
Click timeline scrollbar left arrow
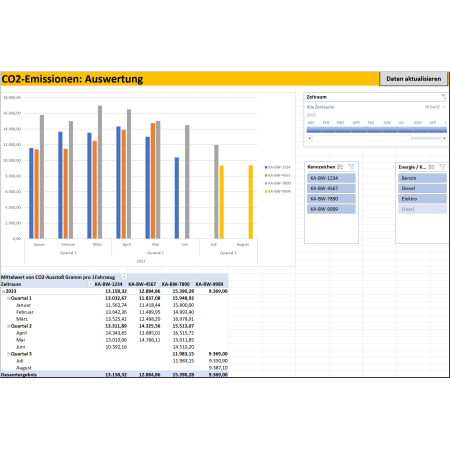(x=310, y=138)
